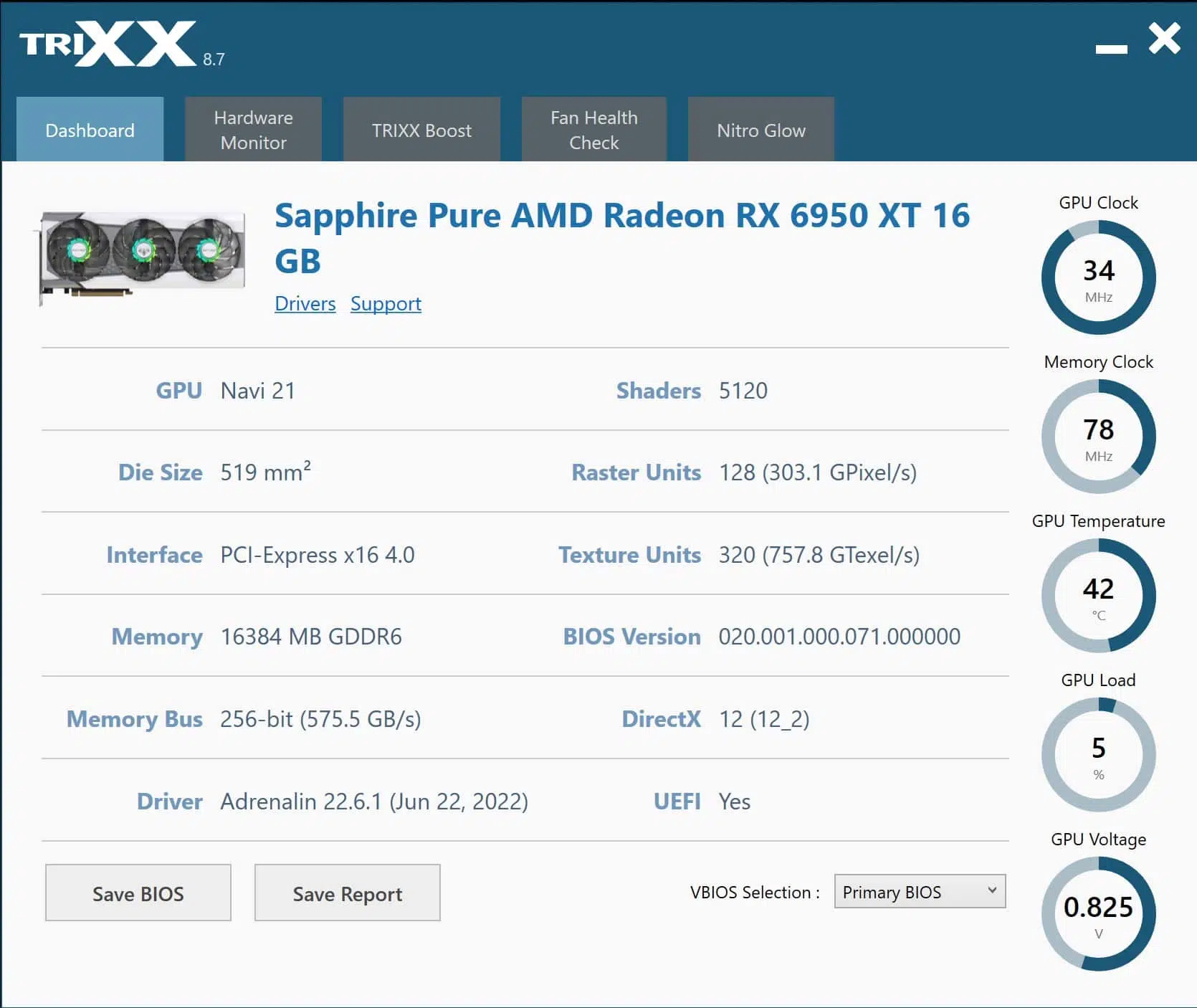Click the 'VBIOS Selection :' label
Screen dimensions: 1197x1008
pyautogui.click(x=755, y=893)
